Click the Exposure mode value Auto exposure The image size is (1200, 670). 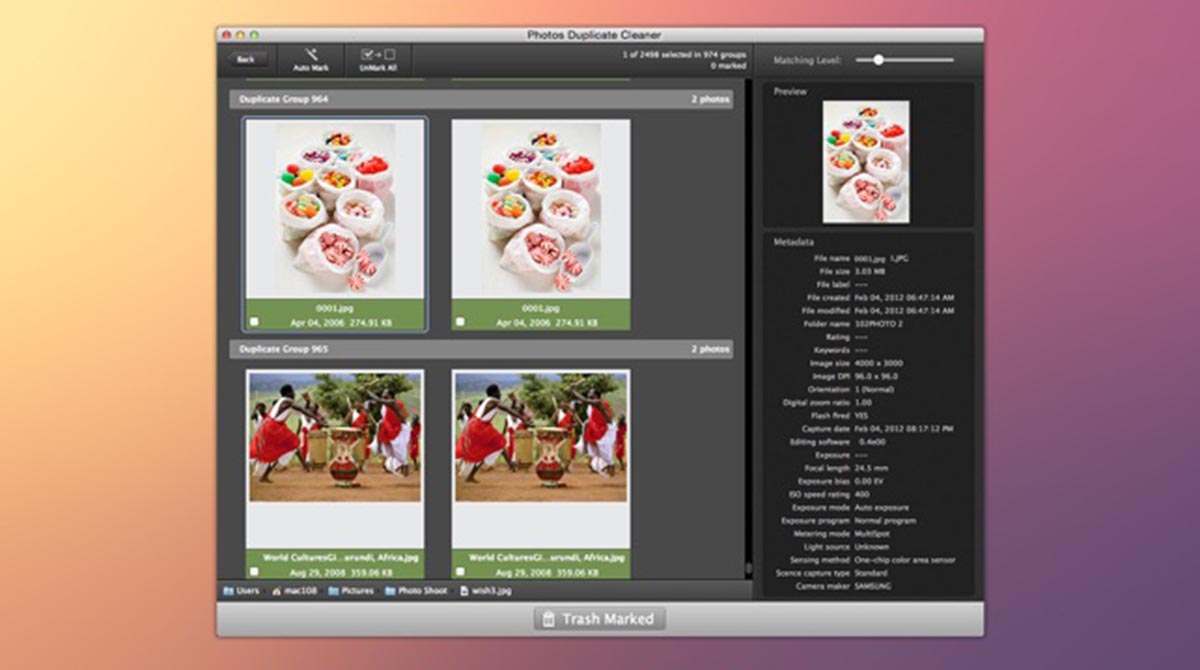point(881,507)
